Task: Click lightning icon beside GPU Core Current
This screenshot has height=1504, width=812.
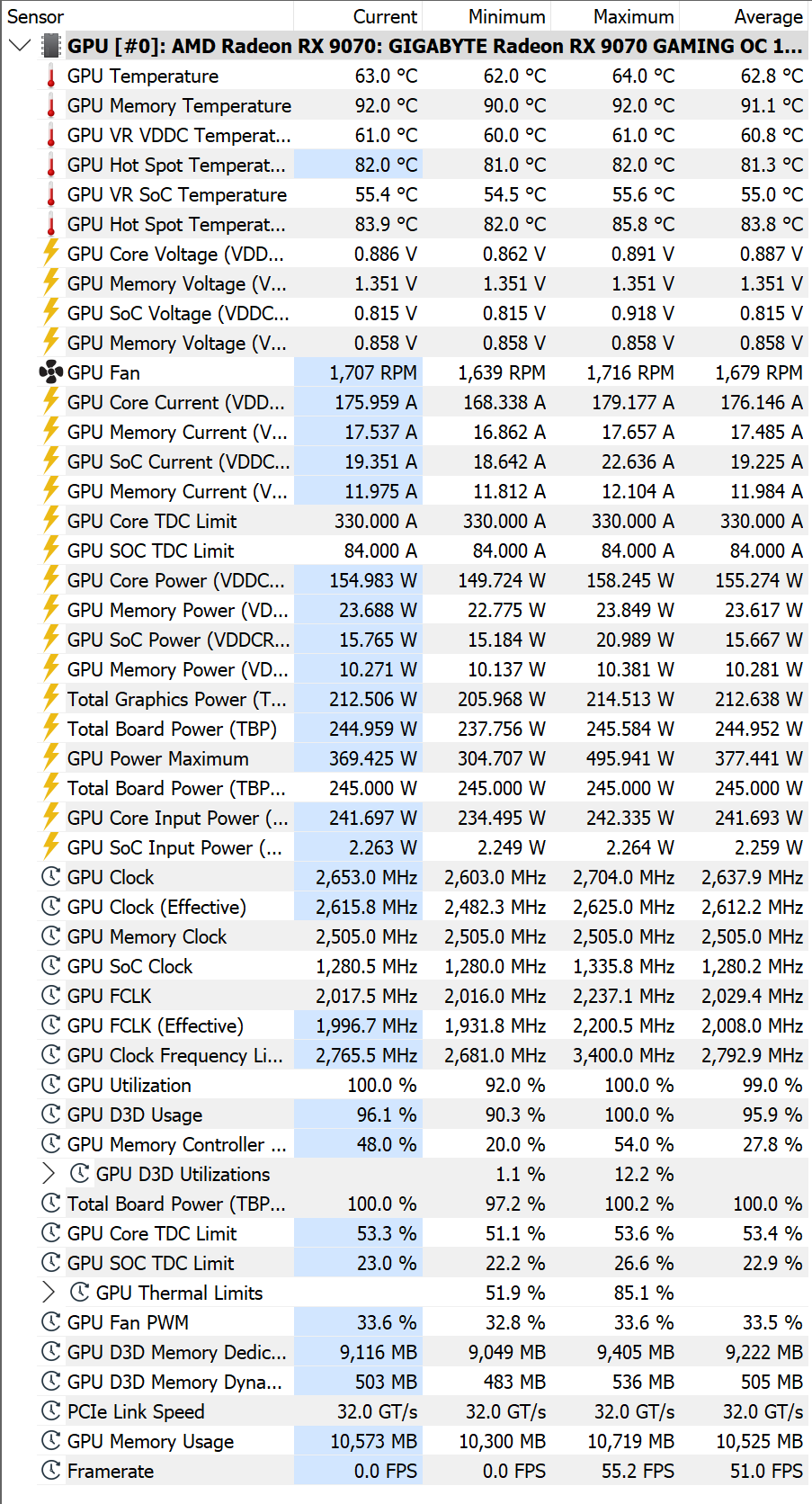Action: pos(51,402)
